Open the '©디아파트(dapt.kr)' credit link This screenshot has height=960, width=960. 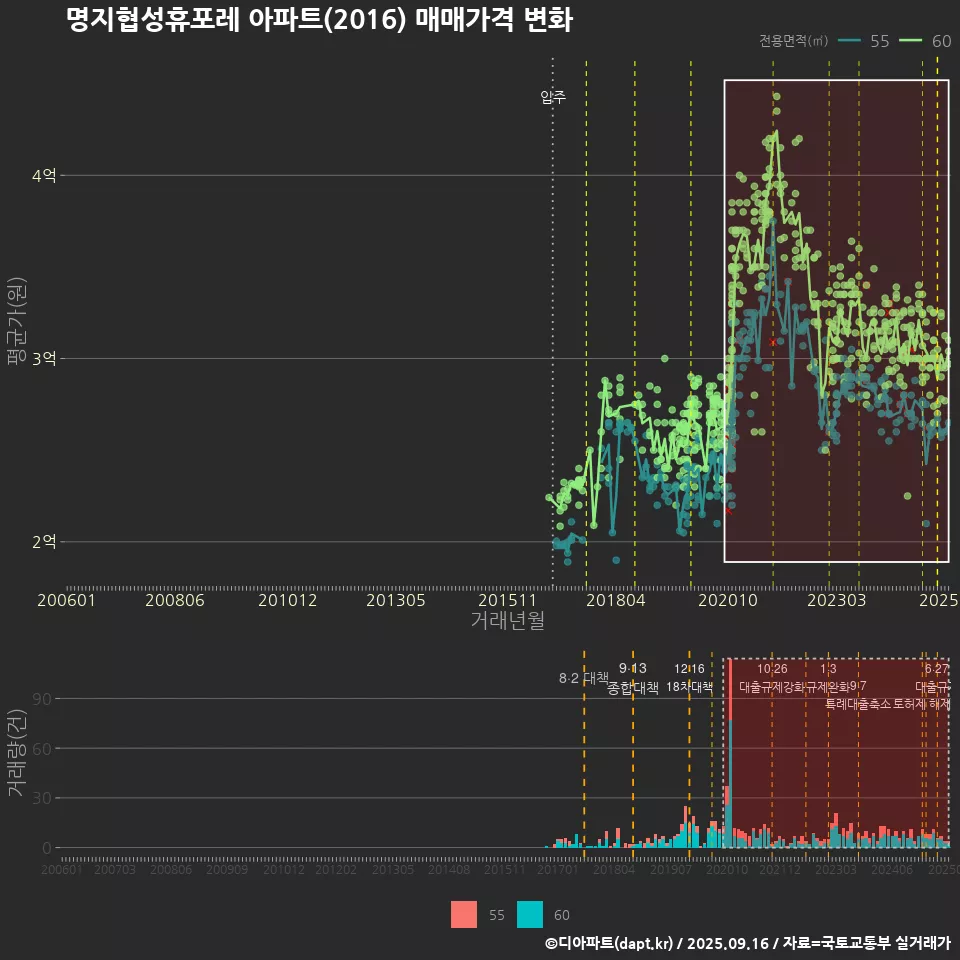pyautogui.click(x=609, y=943)
